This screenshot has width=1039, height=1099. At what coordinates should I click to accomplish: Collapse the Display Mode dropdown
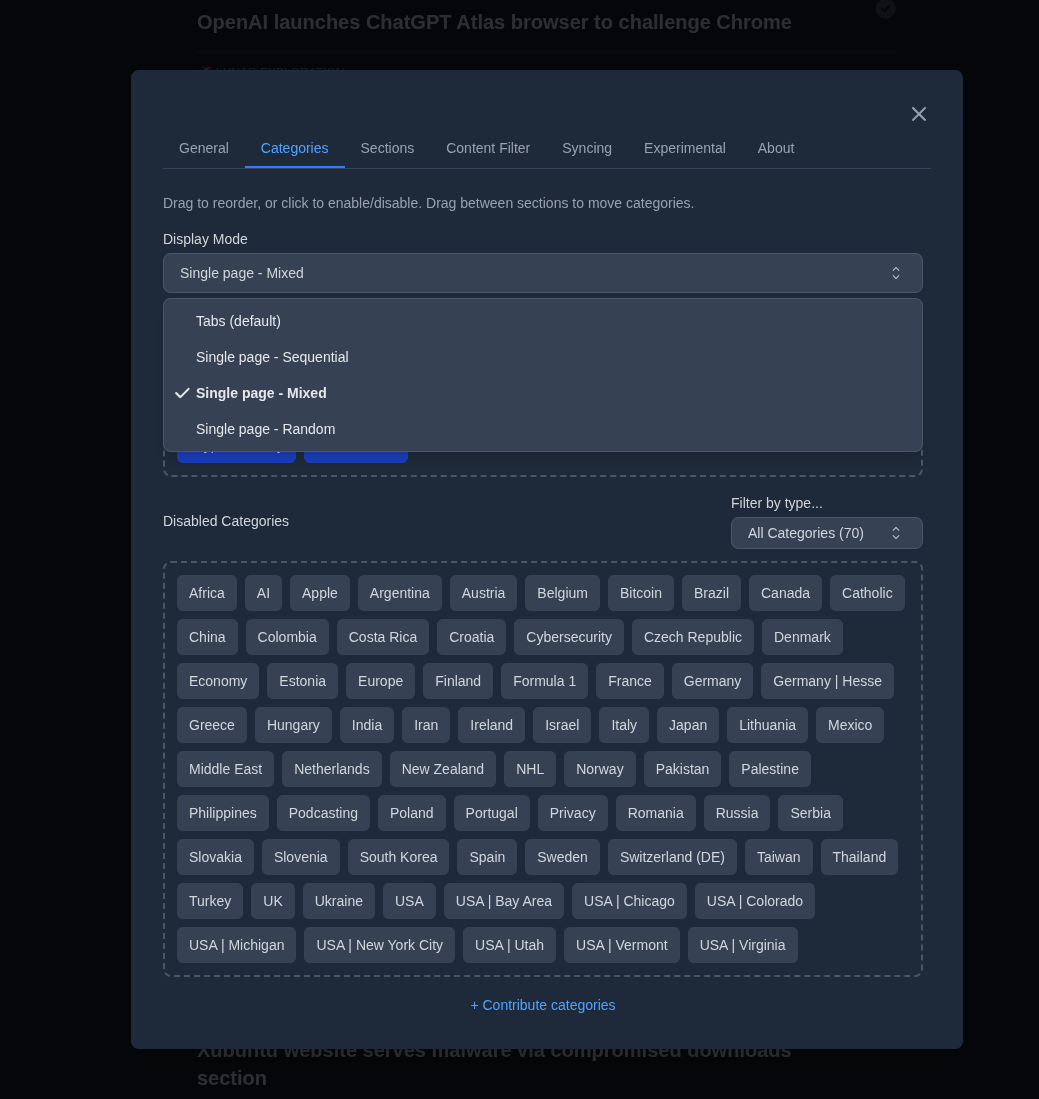point(542,273)
